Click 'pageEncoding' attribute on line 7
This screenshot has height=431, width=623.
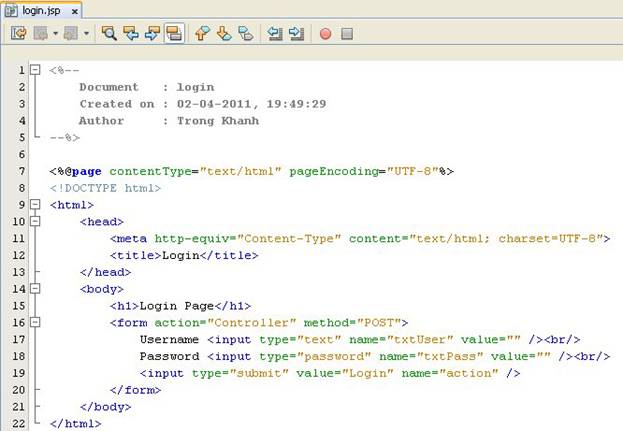pos(333,171)
